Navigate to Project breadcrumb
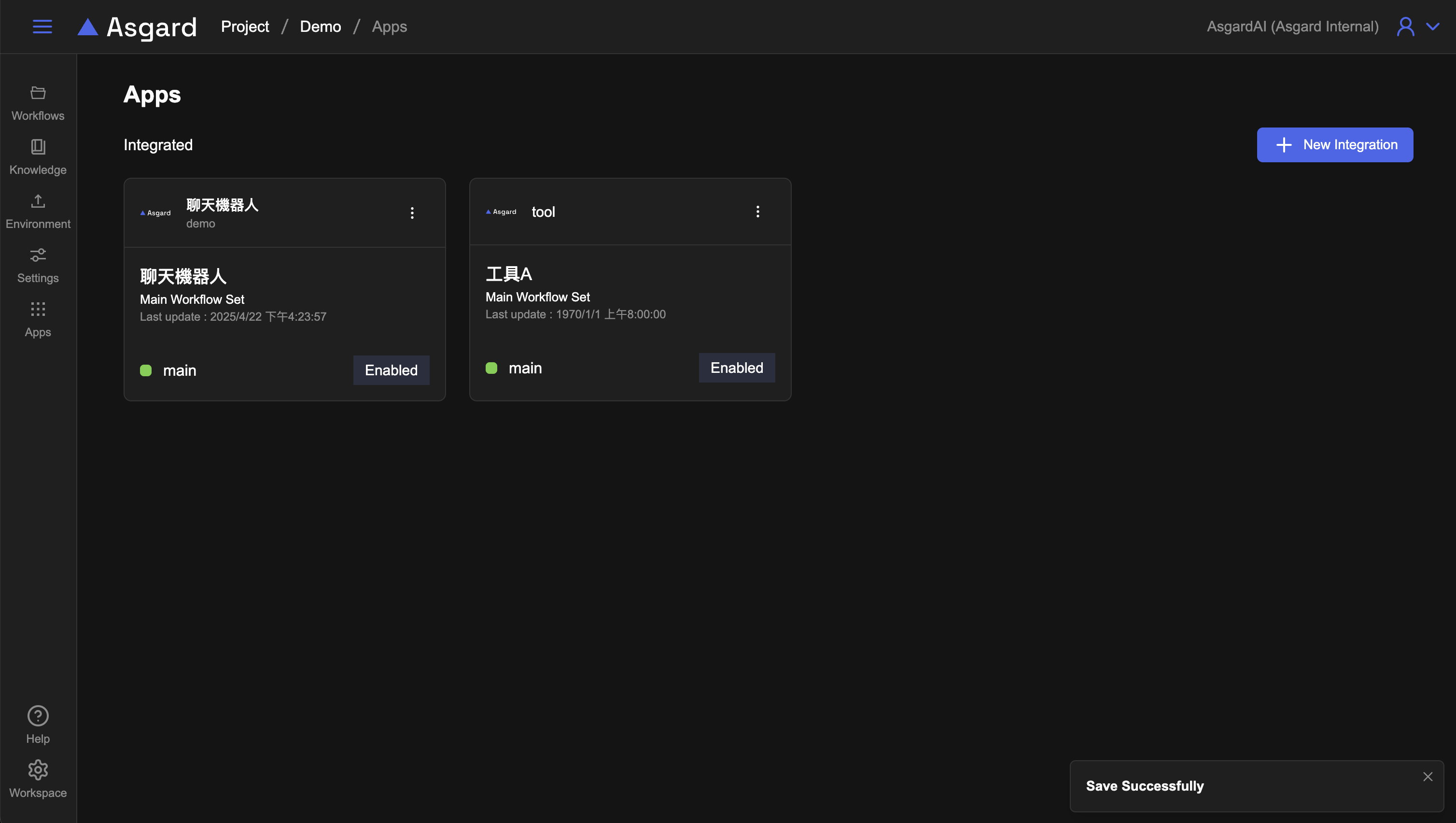The height and width of the screenshot is (823, 1456). coord(245,27)
